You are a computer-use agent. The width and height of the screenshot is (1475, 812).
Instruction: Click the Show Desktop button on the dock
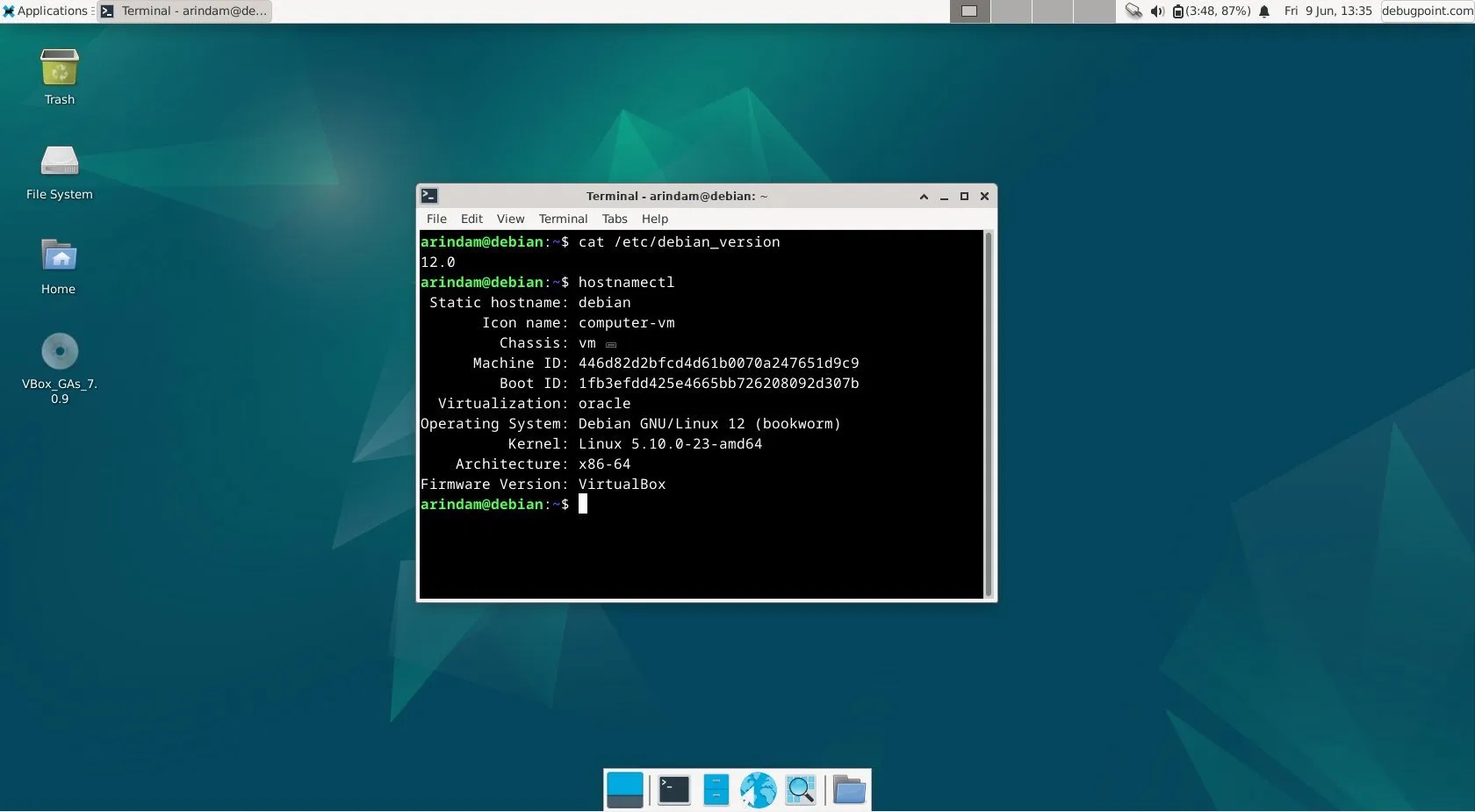(624, 790)
